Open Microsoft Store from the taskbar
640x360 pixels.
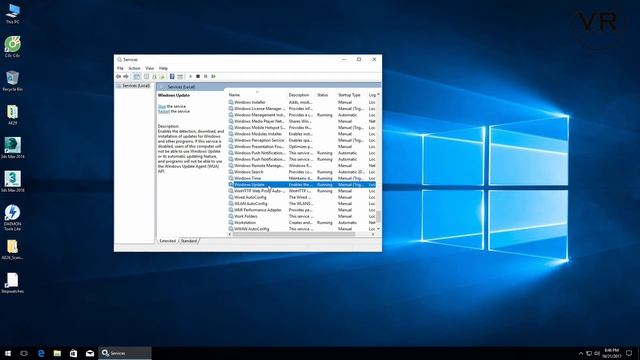tap(73, 353)
